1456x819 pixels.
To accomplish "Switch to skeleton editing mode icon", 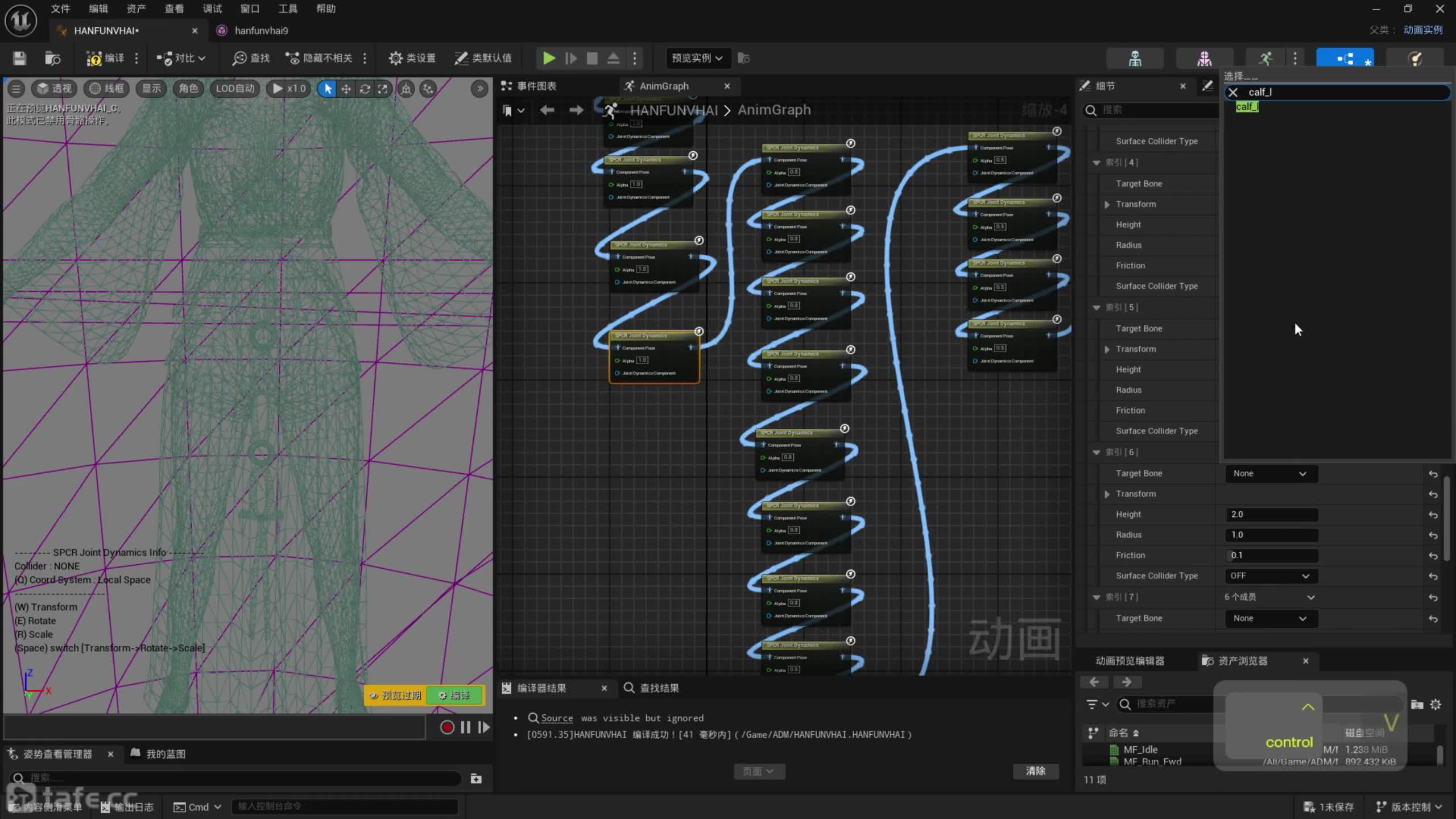I will click(x=1135, y=58).
